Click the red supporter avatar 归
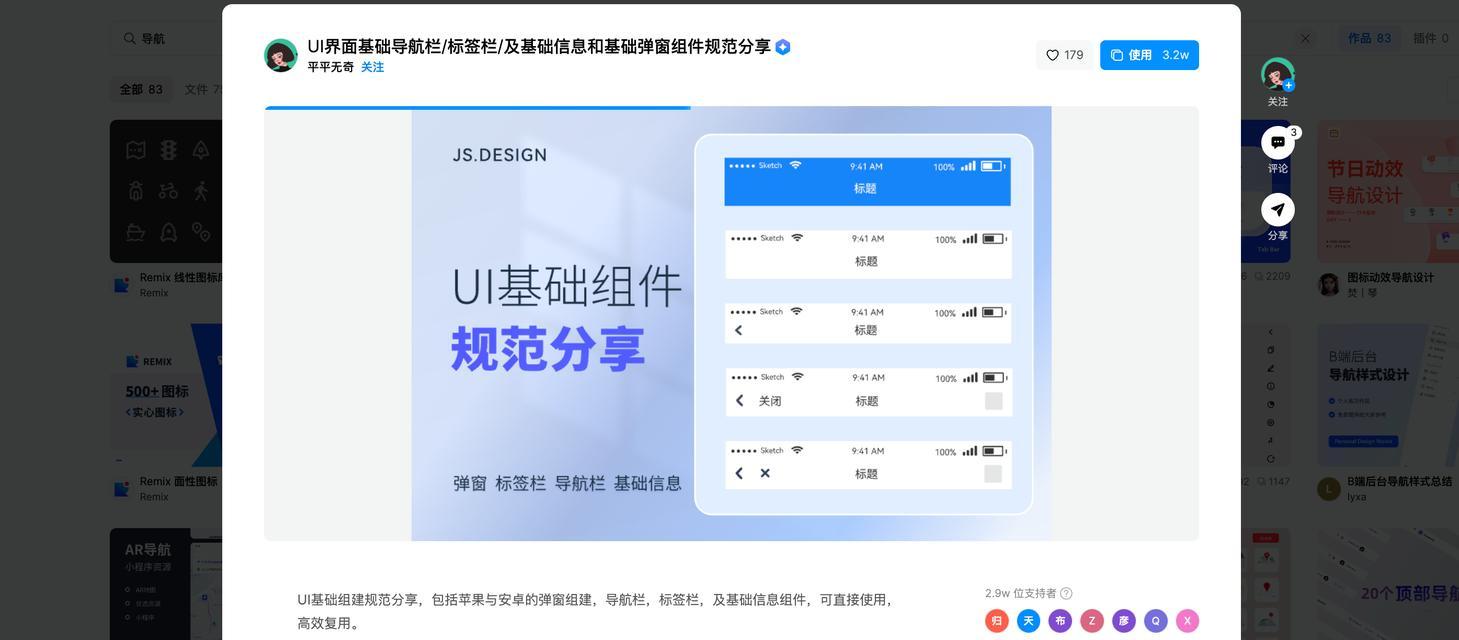 pos(996,621)
